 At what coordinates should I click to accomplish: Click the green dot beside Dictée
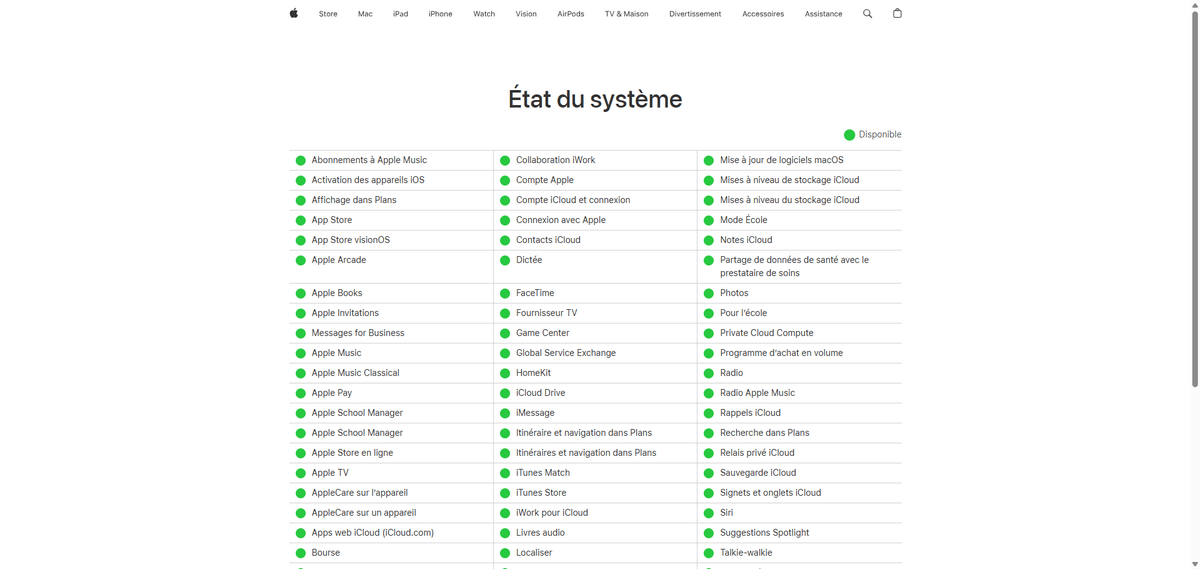(x=505, y=261)
